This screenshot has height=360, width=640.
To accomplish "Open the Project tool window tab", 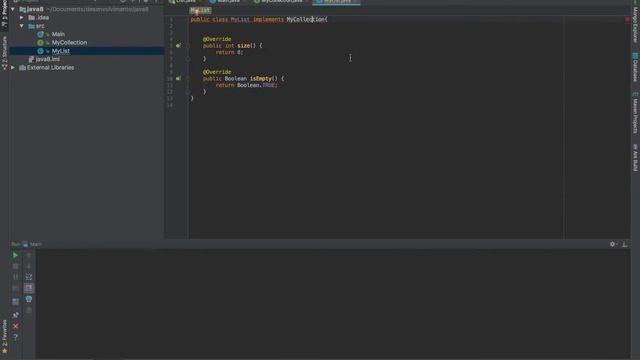I will pos(4,14).
